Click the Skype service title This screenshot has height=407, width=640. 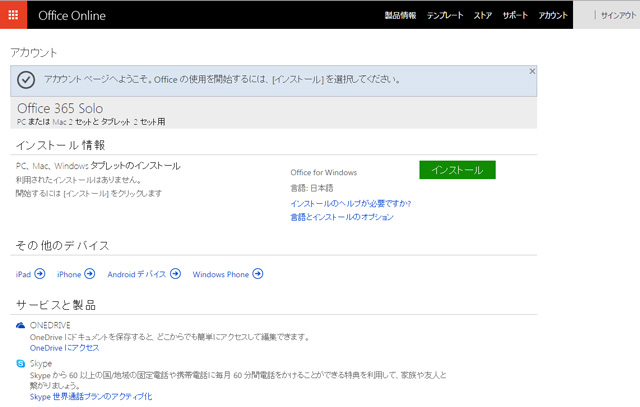pyautogui.click(x=41, y=363)
